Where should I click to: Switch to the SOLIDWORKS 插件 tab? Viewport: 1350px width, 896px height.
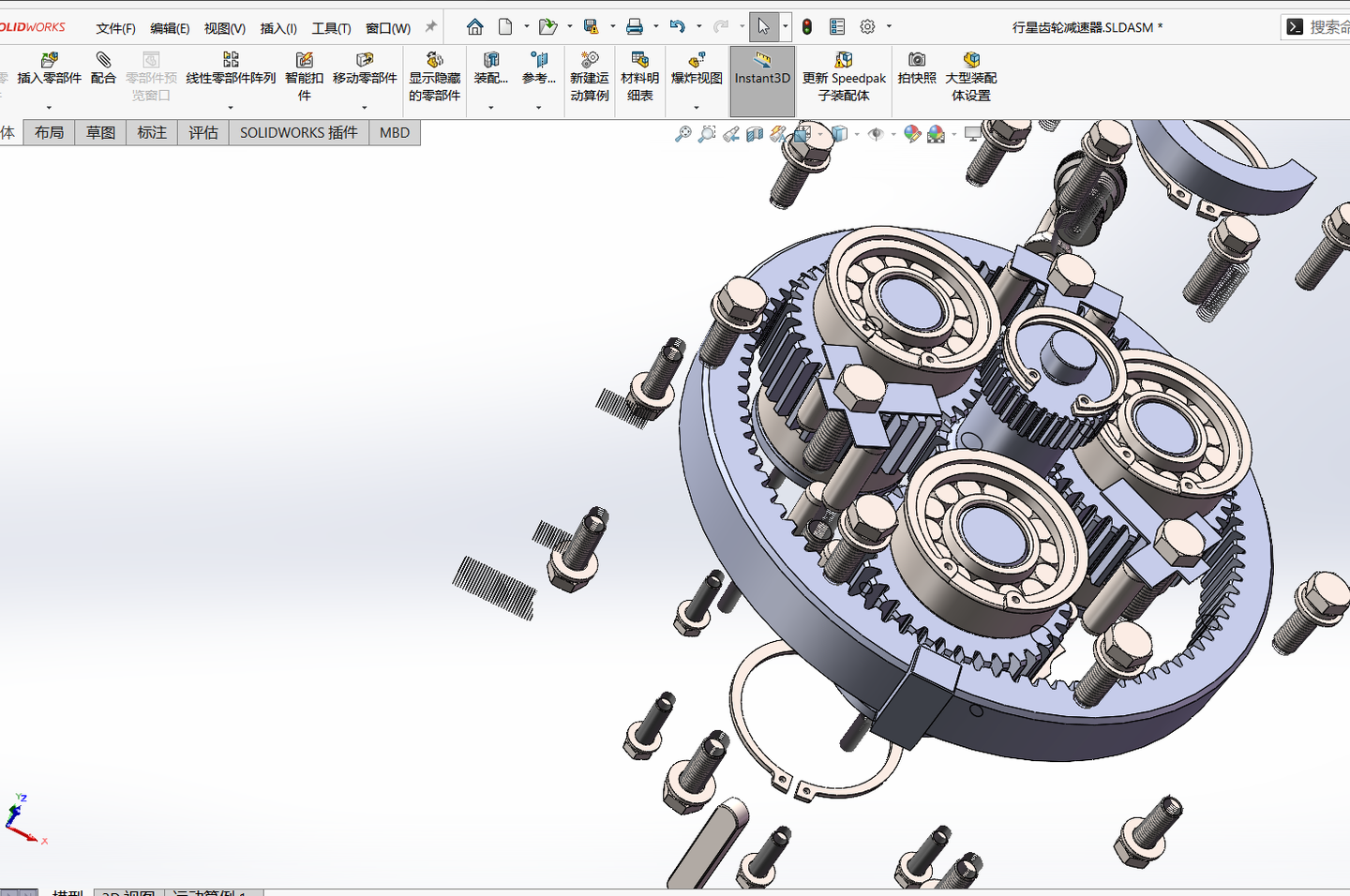[x=299, y=132]
